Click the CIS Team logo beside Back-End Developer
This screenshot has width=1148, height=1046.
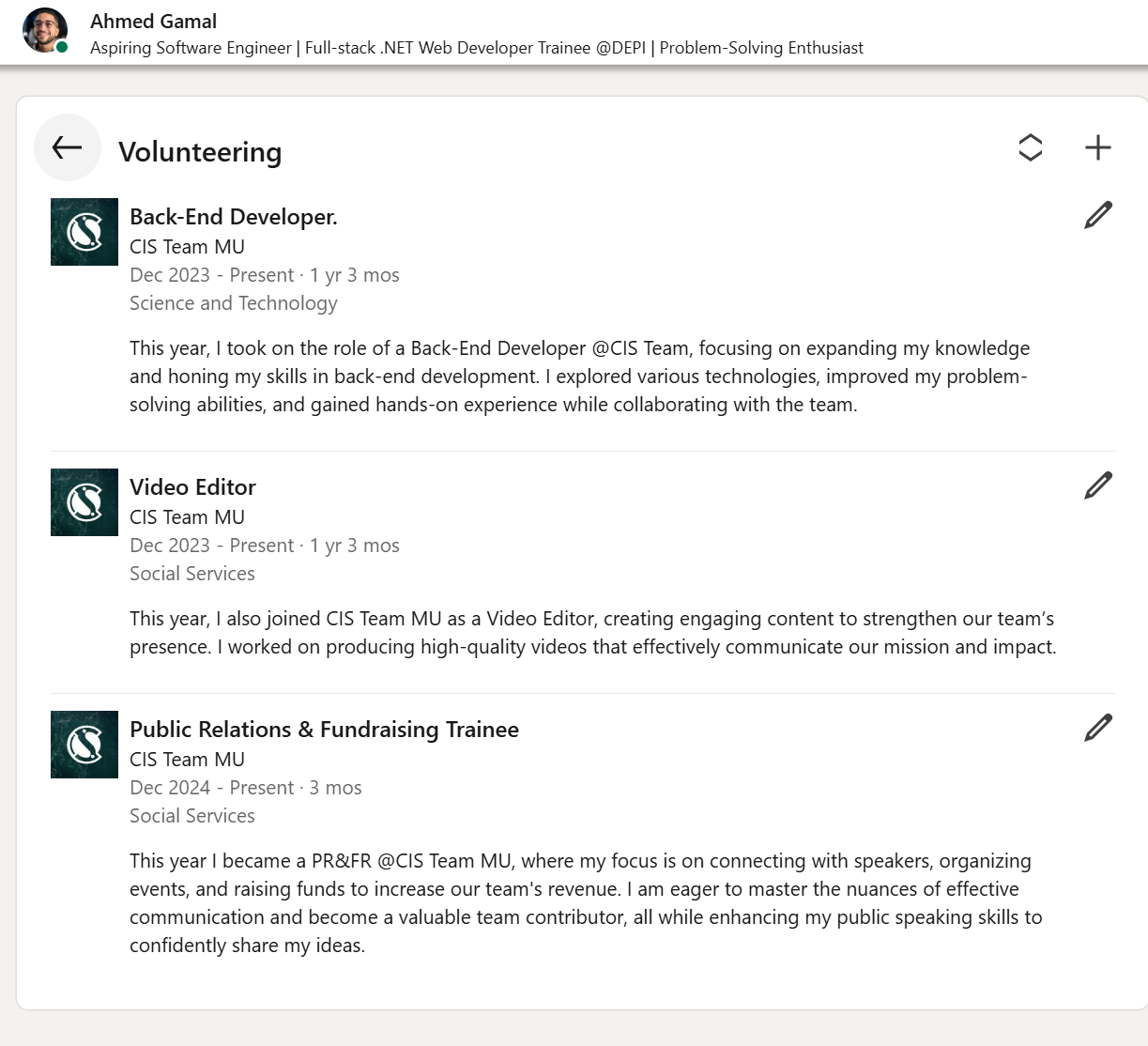point(84,232)
